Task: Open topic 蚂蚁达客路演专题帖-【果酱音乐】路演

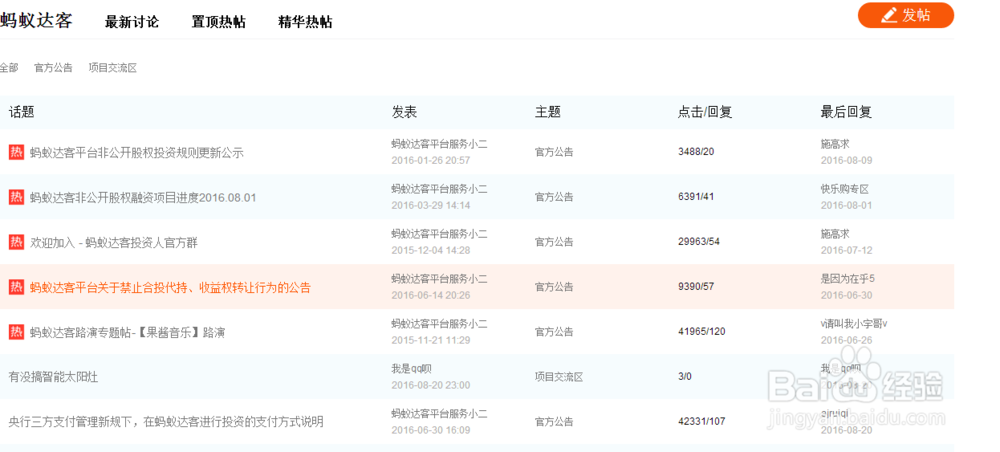Action: [x=127, y=333]
